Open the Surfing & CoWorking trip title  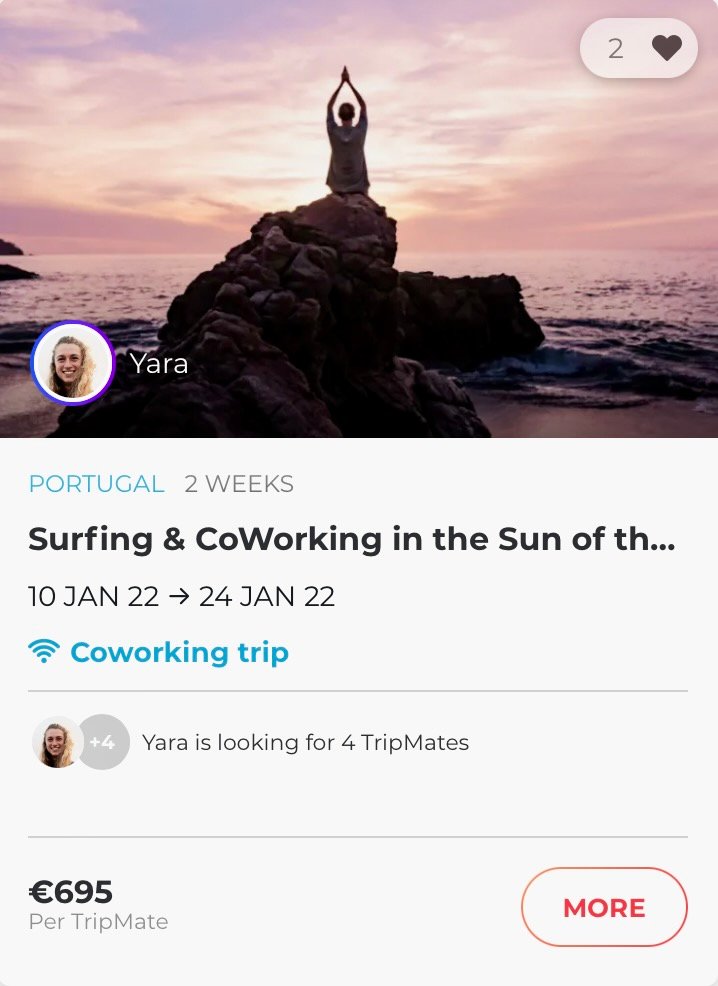[351, 540]
